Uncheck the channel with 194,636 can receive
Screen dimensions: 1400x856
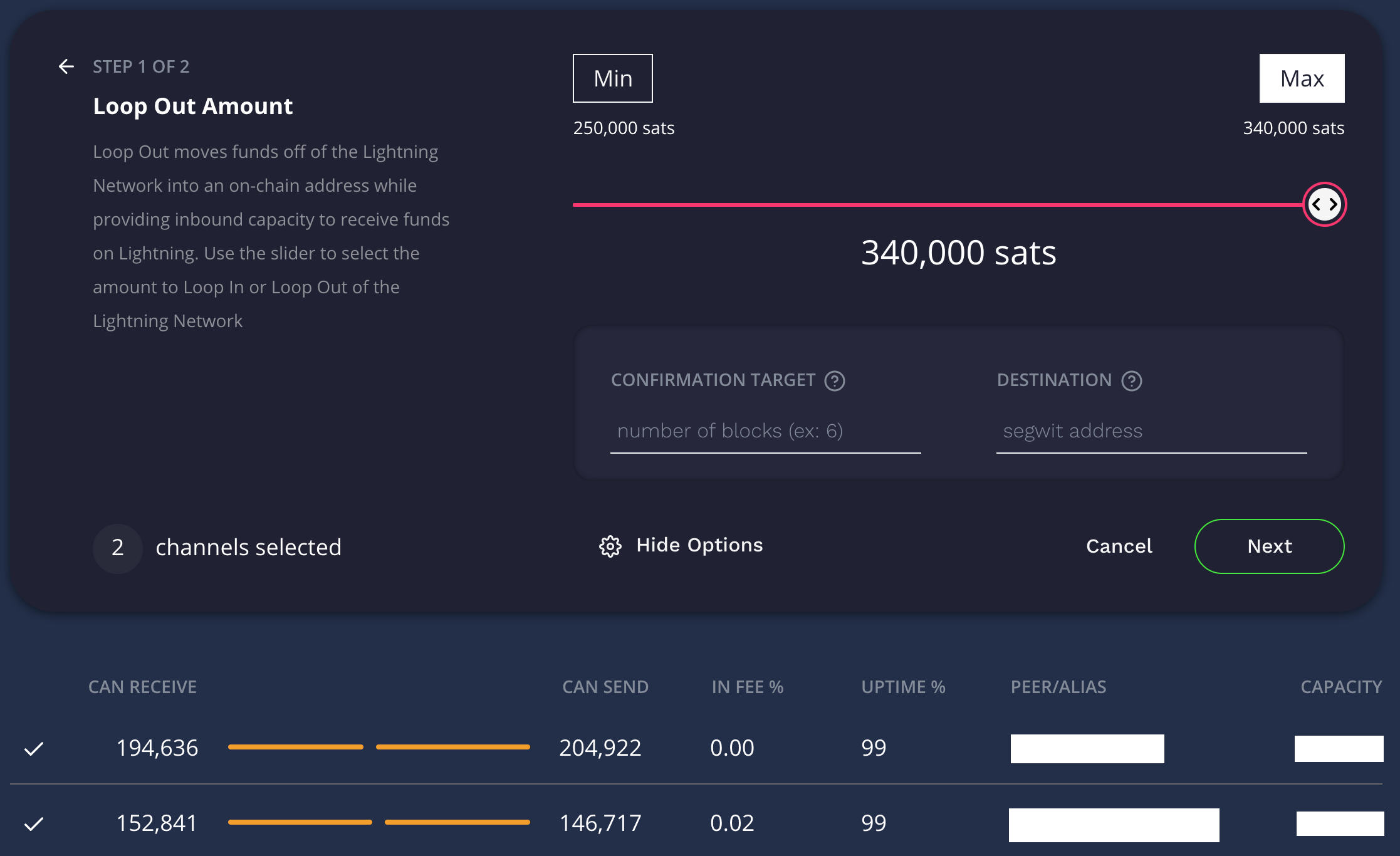coord(34,748)
